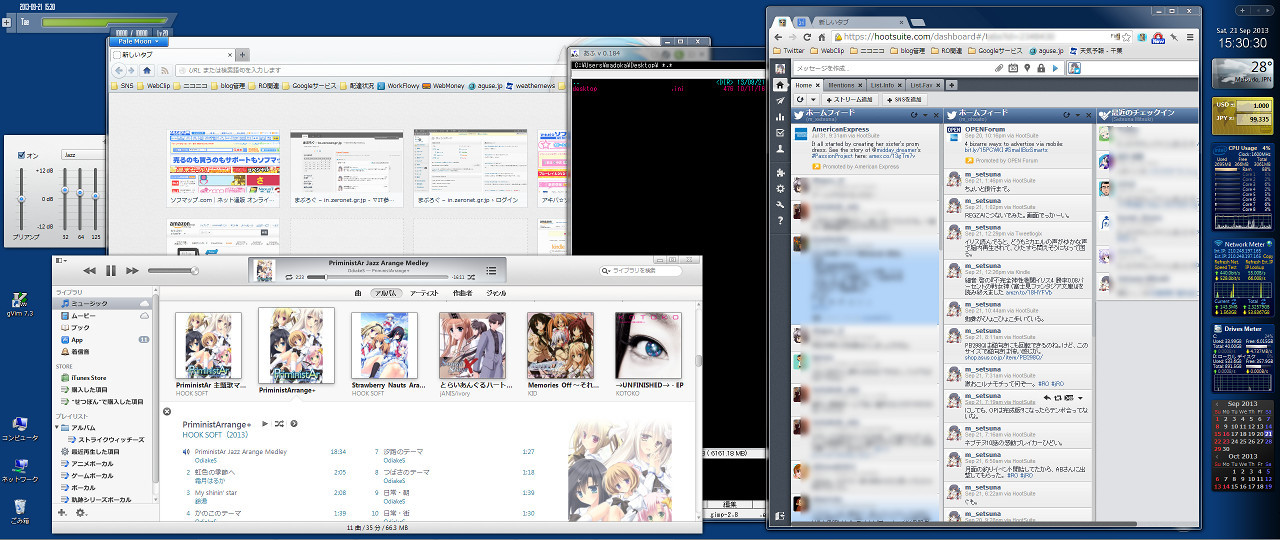Switch iTunes view to ジャンル tab
The image size is (1280, 540).
click(496, 293)
